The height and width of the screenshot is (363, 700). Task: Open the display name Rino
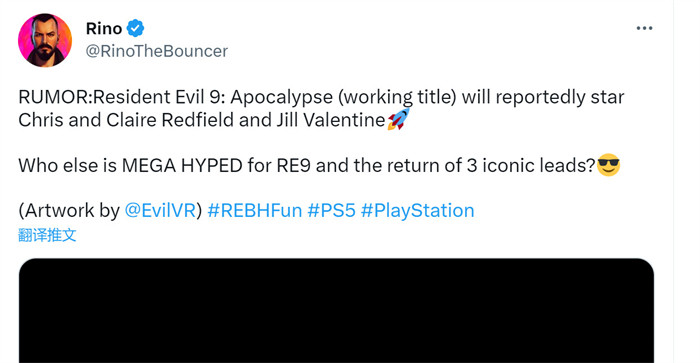(104, 29)
